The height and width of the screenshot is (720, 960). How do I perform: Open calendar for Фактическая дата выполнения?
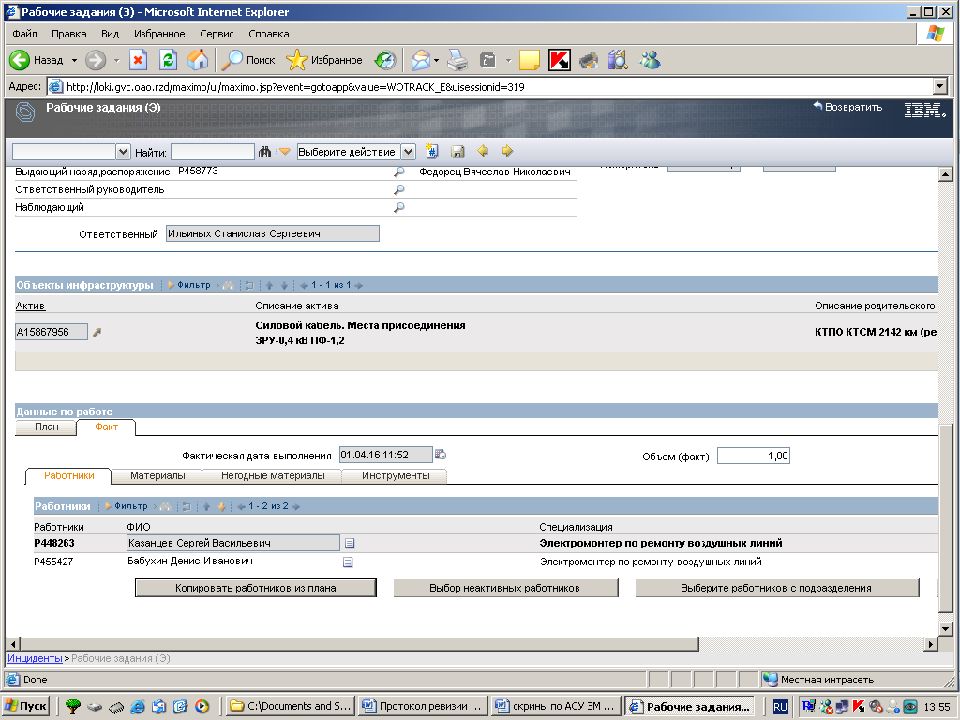(x=440, y=454)
